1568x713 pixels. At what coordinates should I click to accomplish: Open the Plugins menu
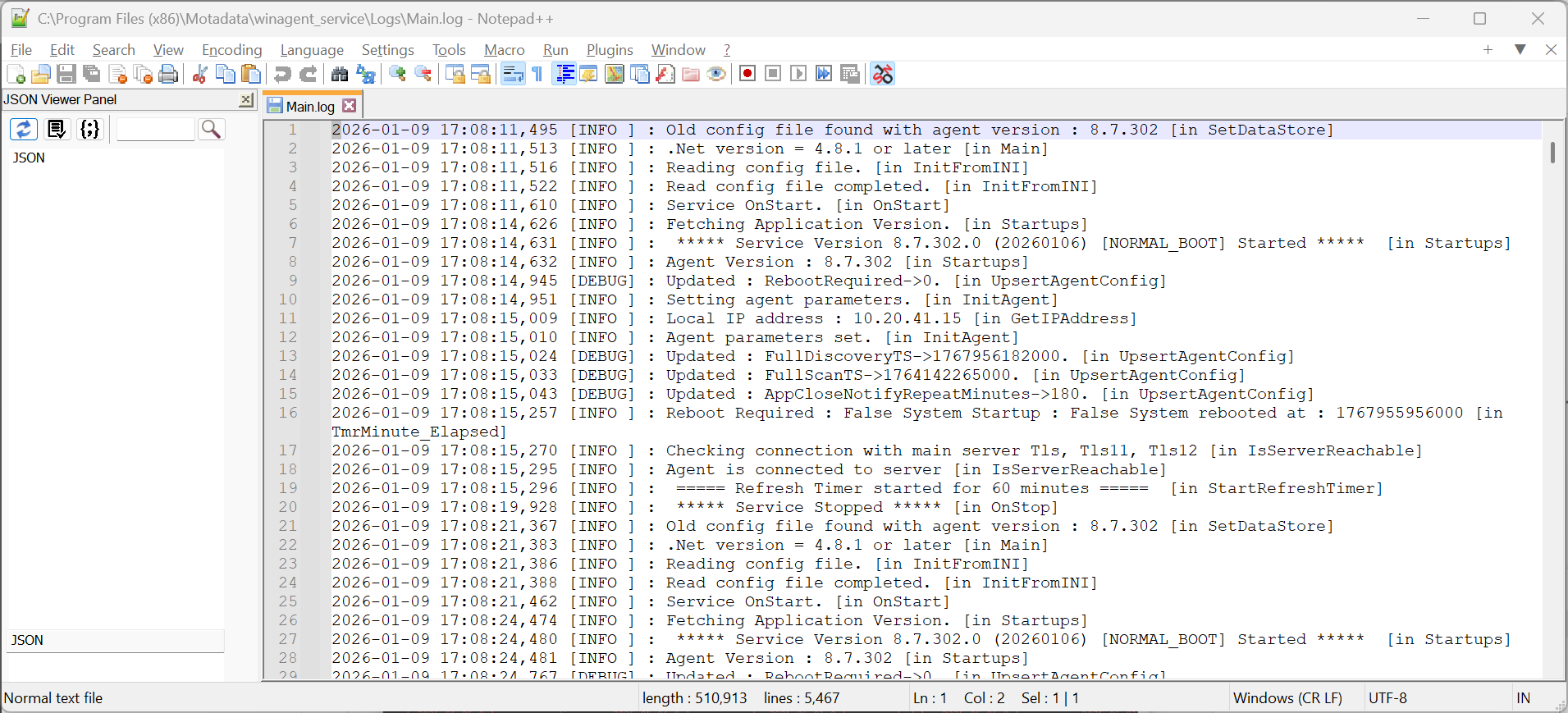pos(610,50)
